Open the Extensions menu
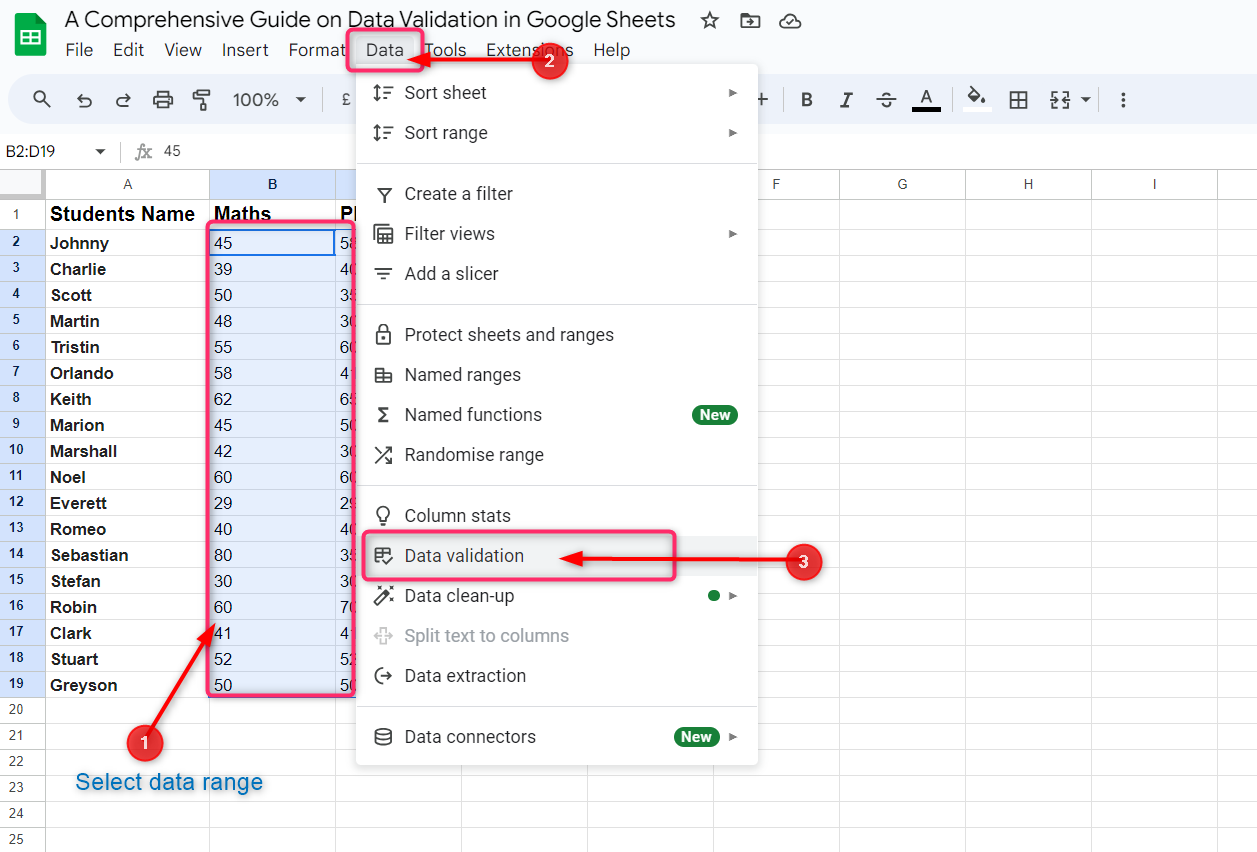This screenshot has width=1257, height=852. [x=529, y=50]
